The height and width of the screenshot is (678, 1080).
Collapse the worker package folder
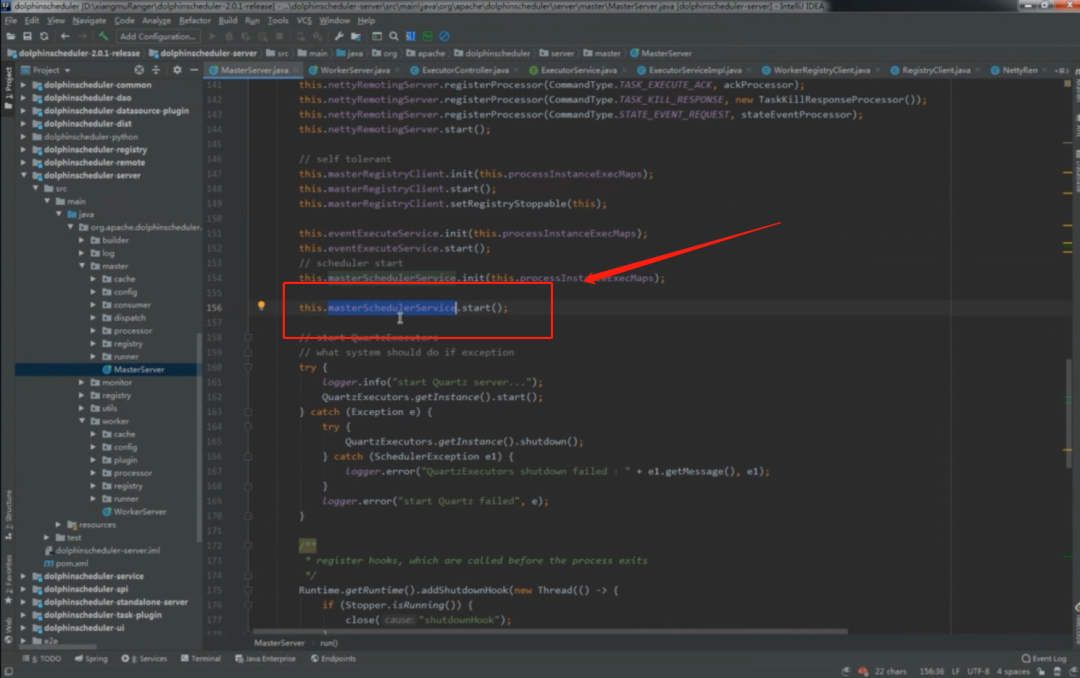[x=82, y=421]
